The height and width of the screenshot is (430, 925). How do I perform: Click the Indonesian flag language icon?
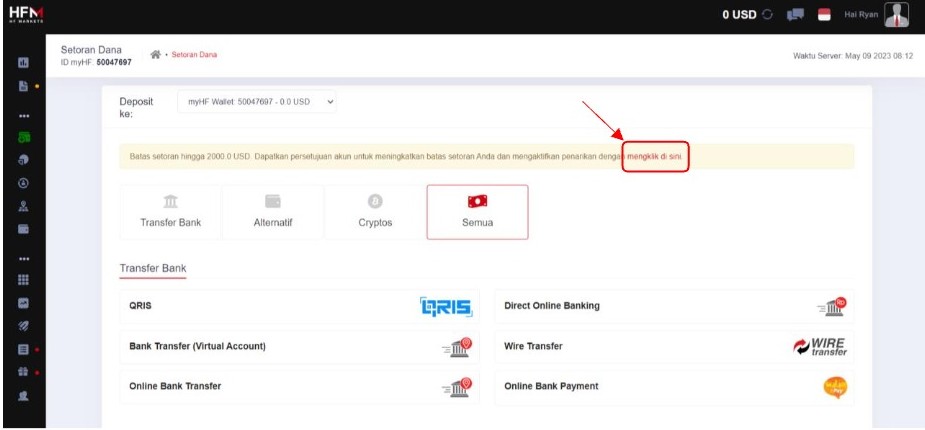tap(825, 15)
